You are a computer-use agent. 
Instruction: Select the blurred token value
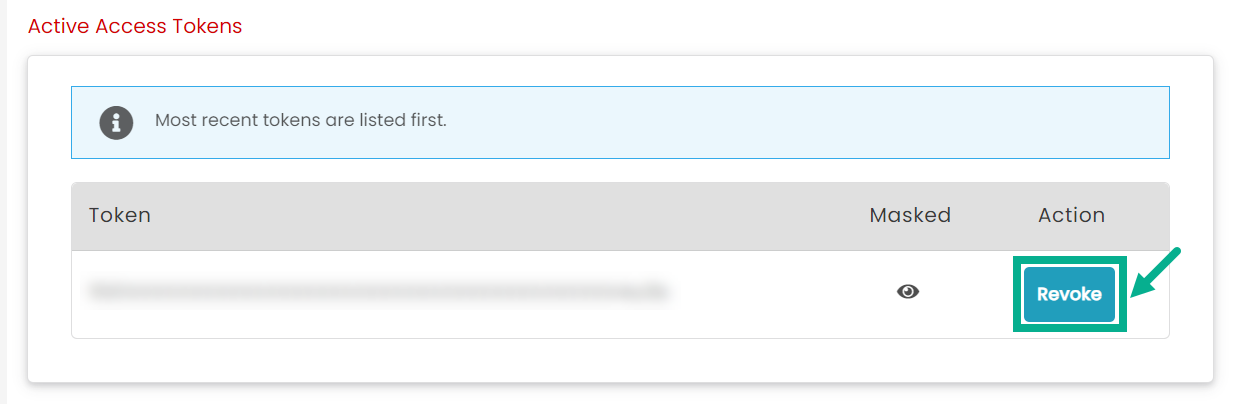coord(377,292)
